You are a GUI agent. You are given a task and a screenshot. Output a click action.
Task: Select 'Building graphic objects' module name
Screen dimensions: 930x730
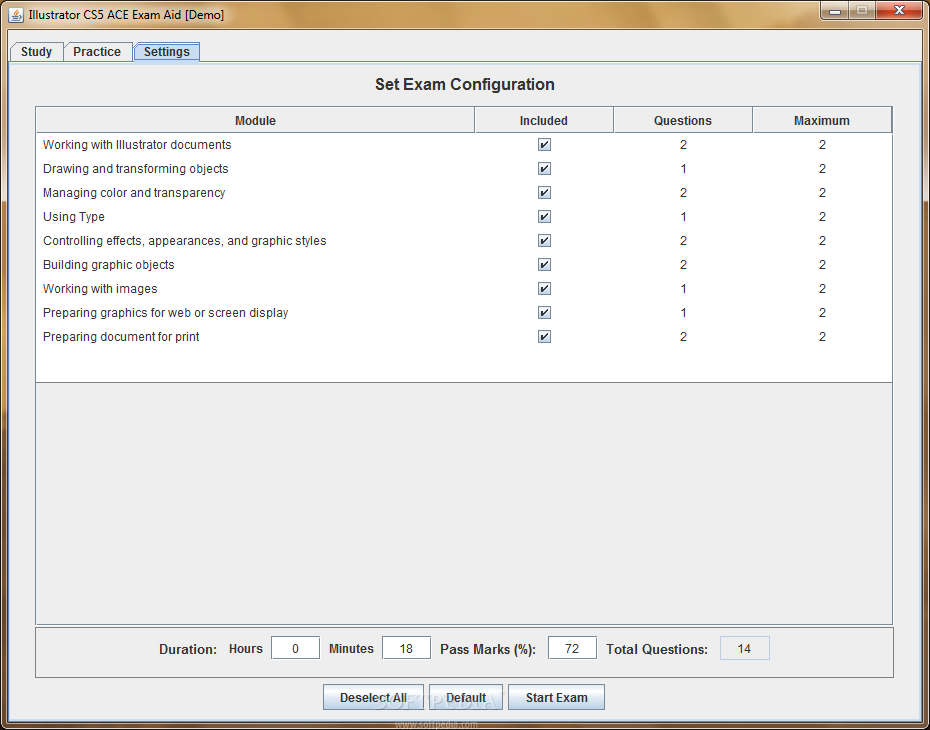pyautogui.click(x=109, y=264)
